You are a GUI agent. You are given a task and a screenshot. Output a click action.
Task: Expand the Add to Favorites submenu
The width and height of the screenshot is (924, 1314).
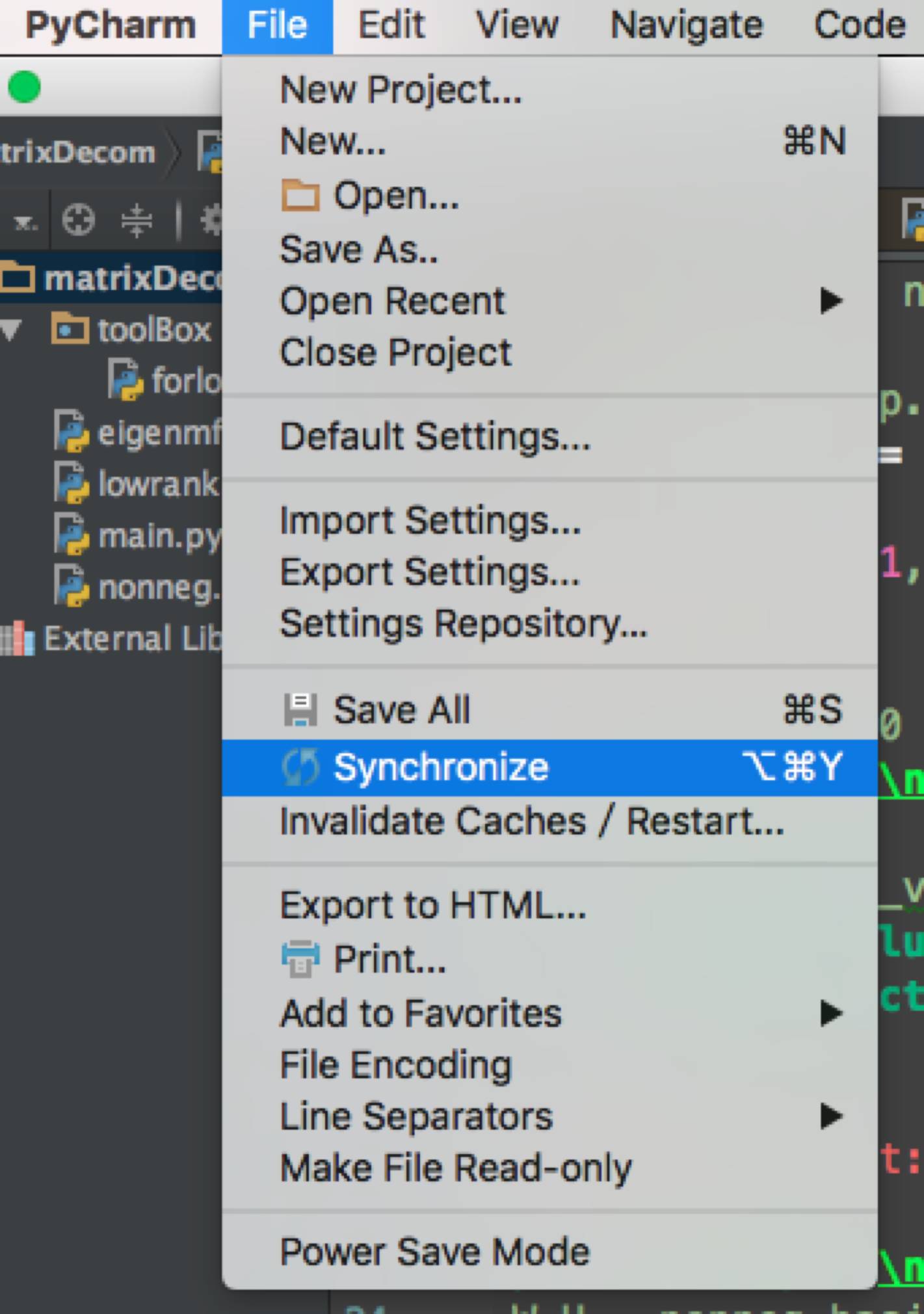550,1013
